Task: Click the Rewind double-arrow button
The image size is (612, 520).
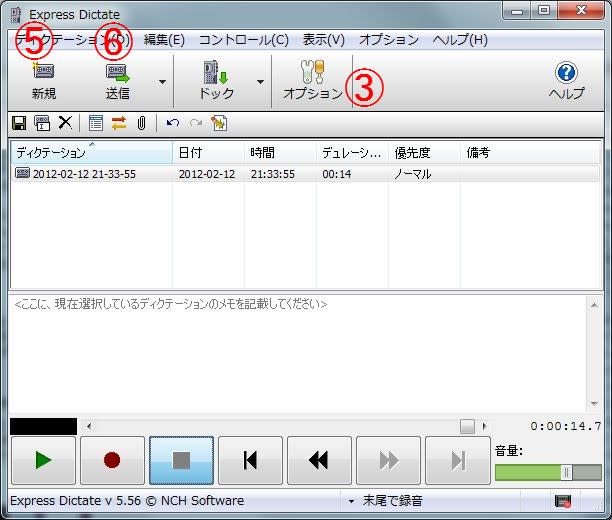Action: coord(319,460)
